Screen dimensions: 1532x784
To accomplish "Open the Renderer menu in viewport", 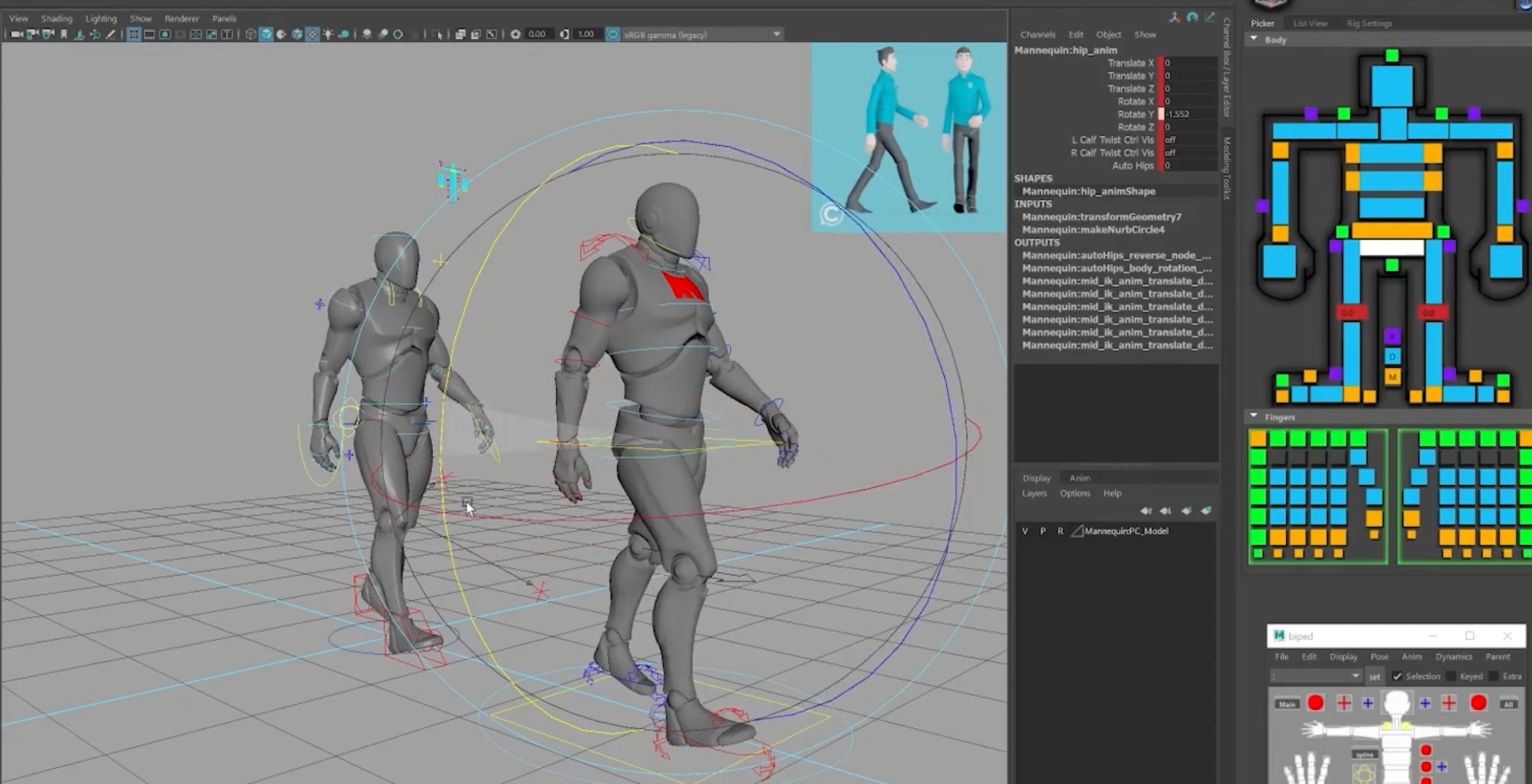I will 181,18.
